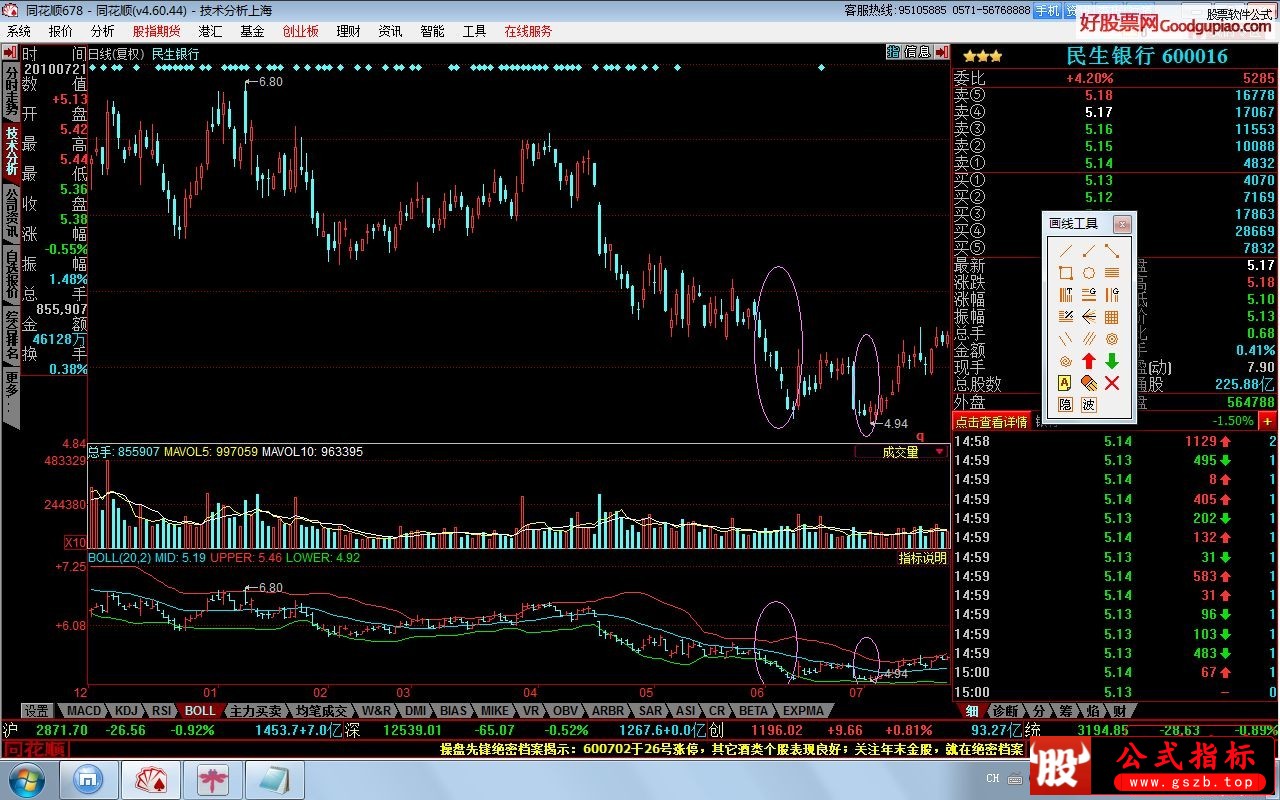The height and width of the screenshot is (800, 1280).
Task: Select the Gann fan lines tool
Action: 1089,316
